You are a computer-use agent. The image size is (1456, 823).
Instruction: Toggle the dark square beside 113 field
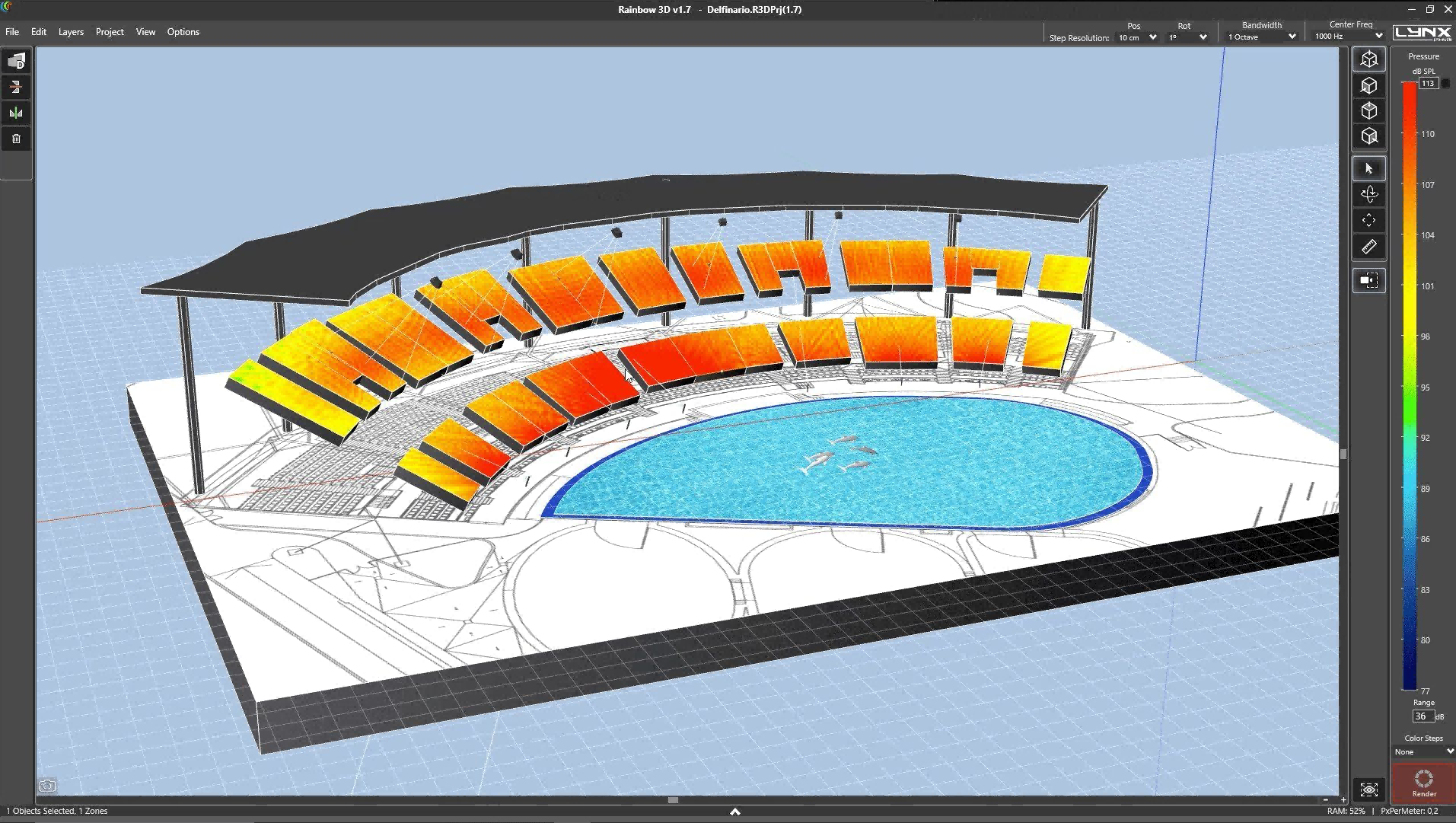[x=1445, y=84]
